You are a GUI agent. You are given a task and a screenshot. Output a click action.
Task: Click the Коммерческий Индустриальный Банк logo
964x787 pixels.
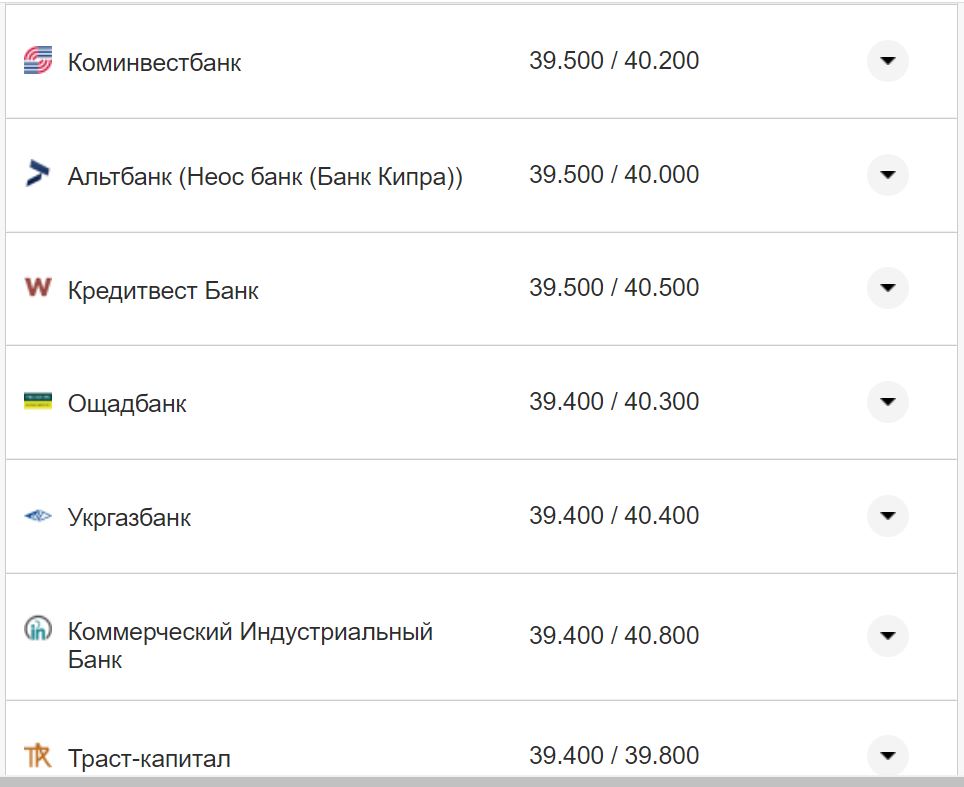coord(37,629)
